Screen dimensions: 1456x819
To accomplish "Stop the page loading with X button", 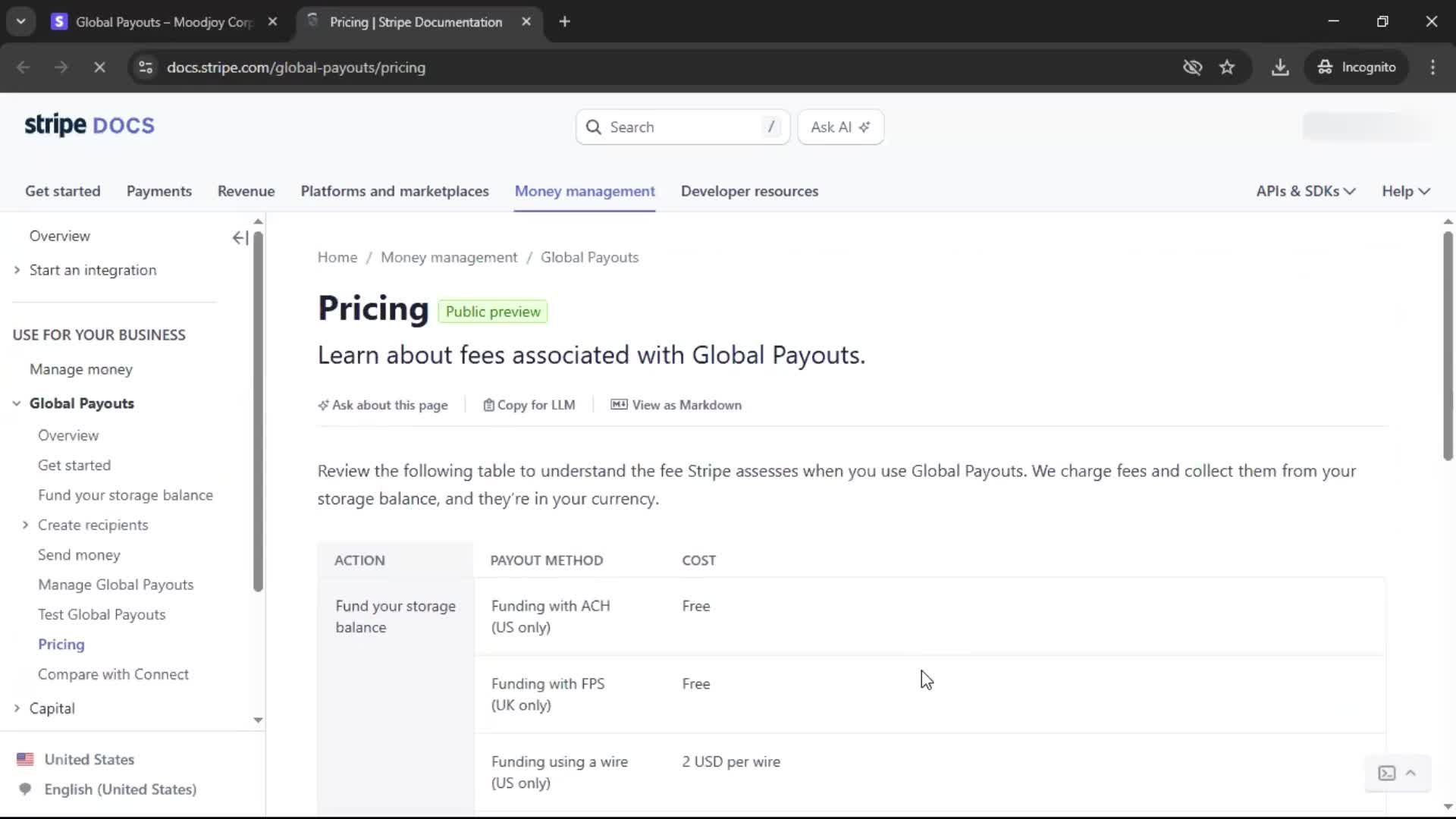I will (99, 67).
